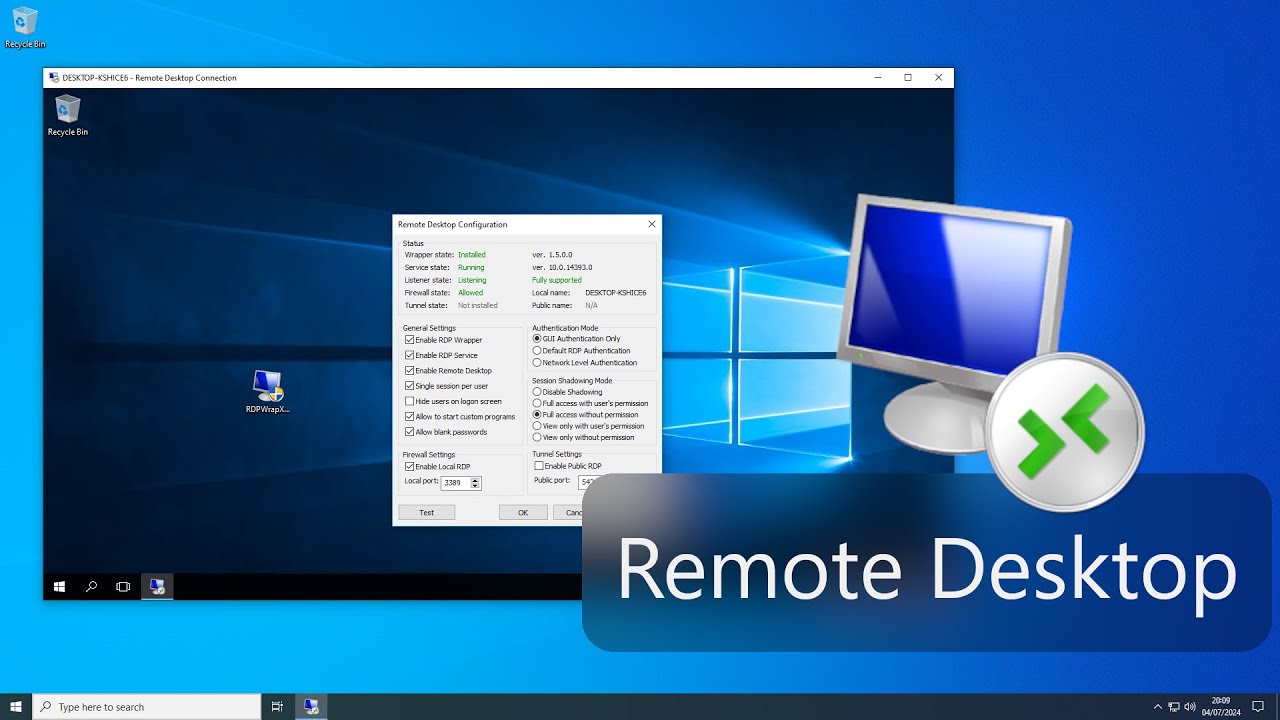Click the Type here to search box
This screenshot has width=1280, height=720.
pyautogui.click(x=147, y=707)
